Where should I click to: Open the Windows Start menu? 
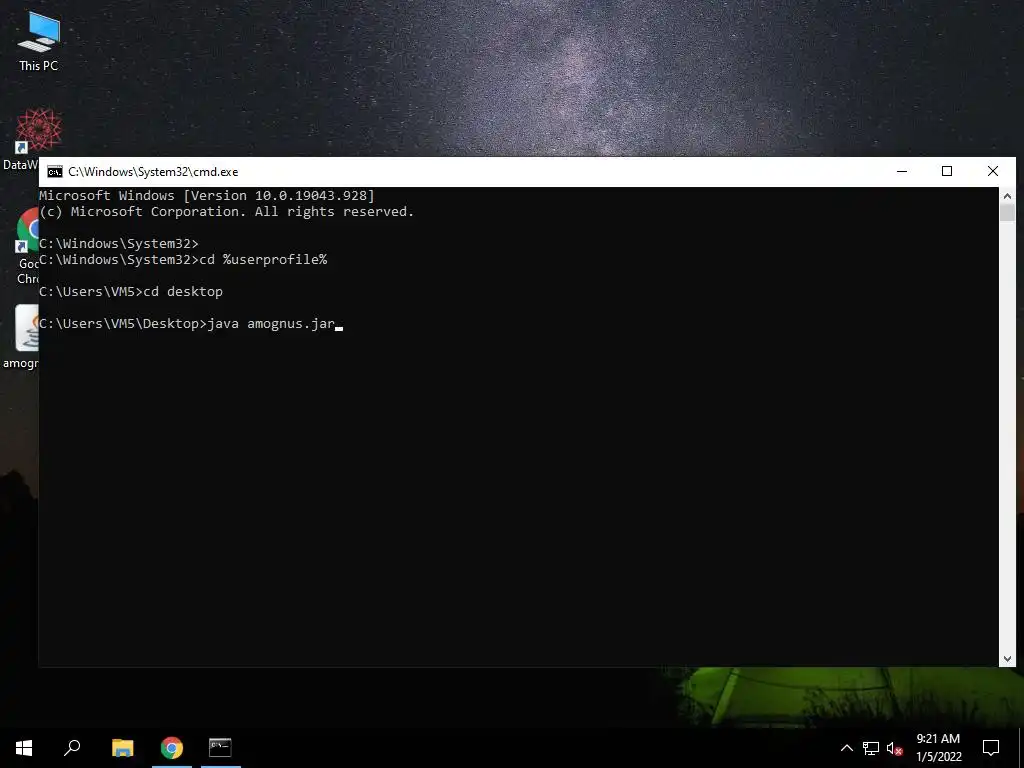pyautogui.click(x=24, y=748)
